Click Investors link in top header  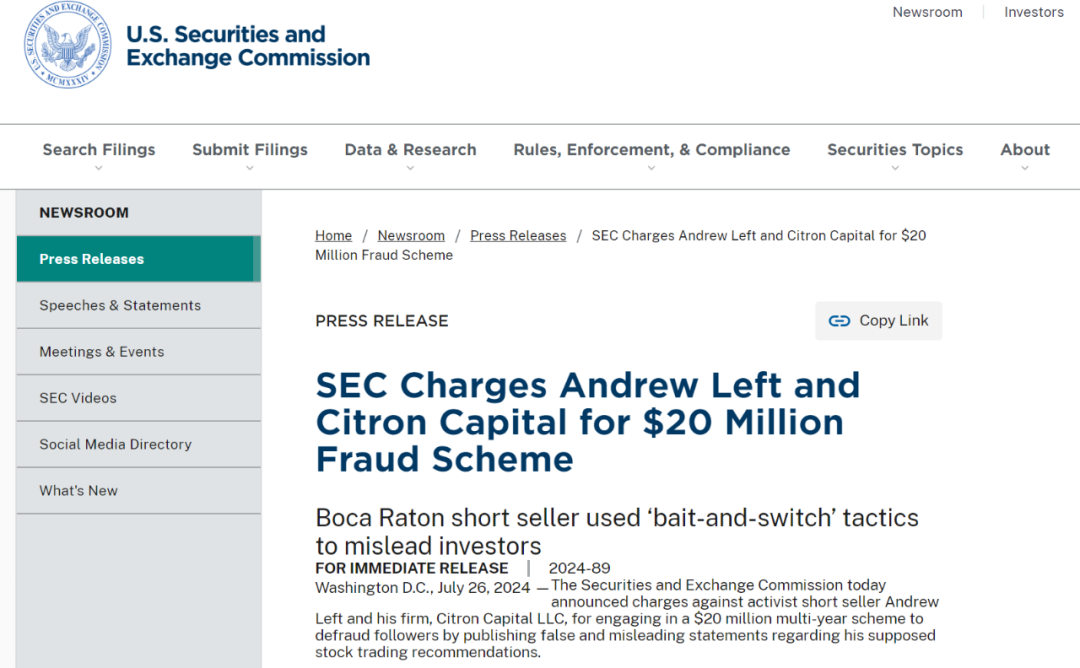[1034, 12]
